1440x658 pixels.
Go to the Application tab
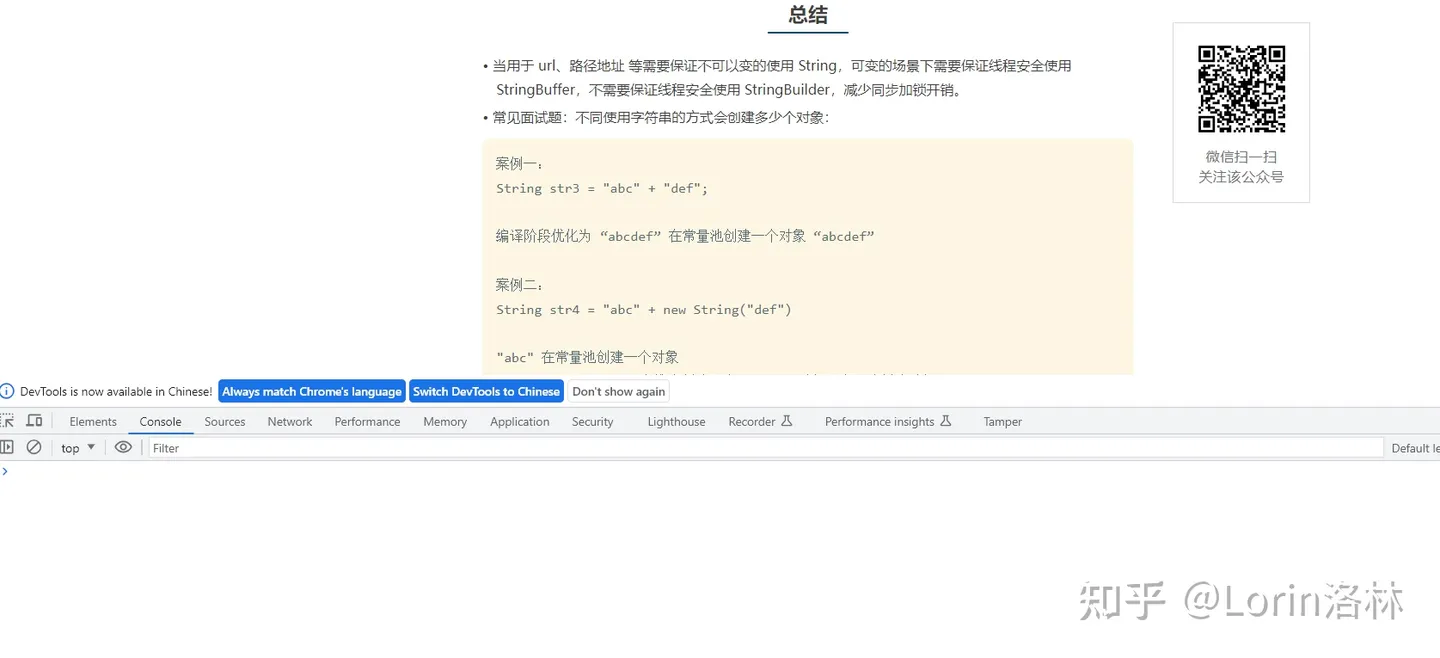click(519, 422)
